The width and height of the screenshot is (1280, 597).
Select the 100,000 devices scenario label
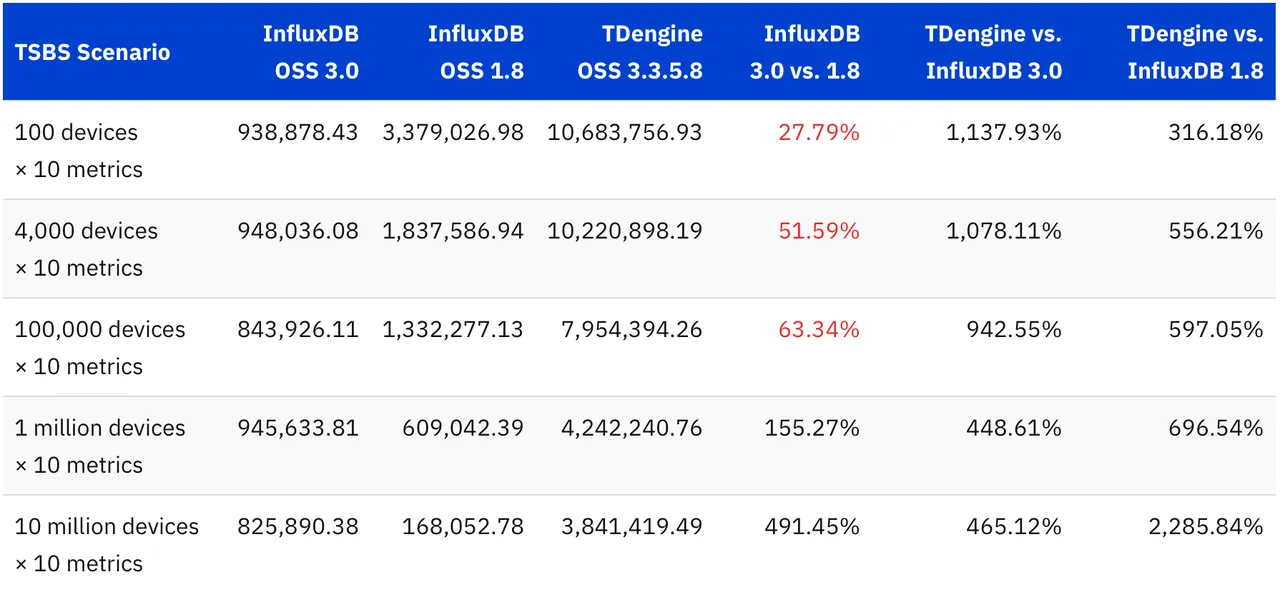[100, 347]
